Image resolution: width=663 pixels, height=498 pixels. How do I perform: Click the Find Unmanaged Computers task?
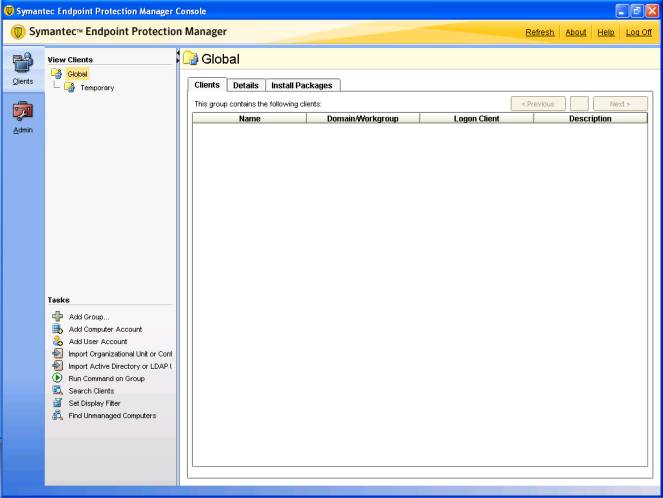click(112, 416)
